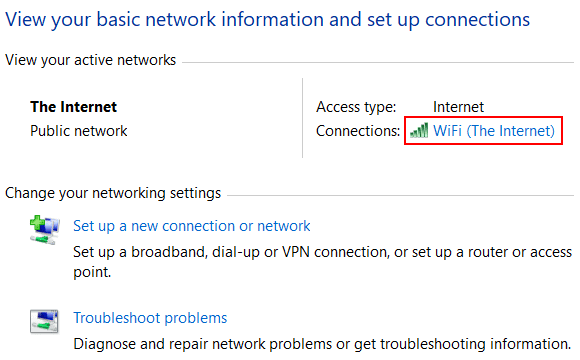Click the 'Diagnose and repair network problems' description
Viewport: 580px width, 360px height.
[x=322, y=344]
